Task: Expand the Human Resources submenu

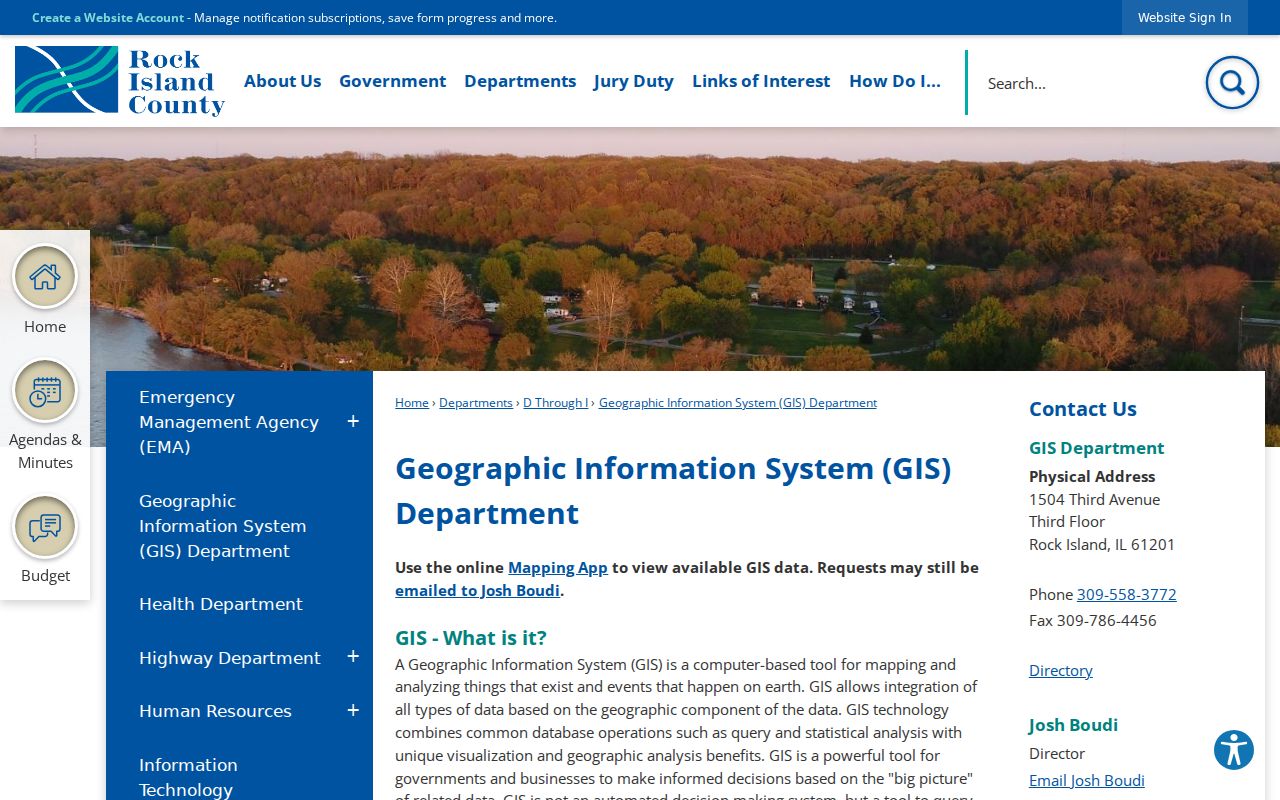Action: tap(353, 711)
